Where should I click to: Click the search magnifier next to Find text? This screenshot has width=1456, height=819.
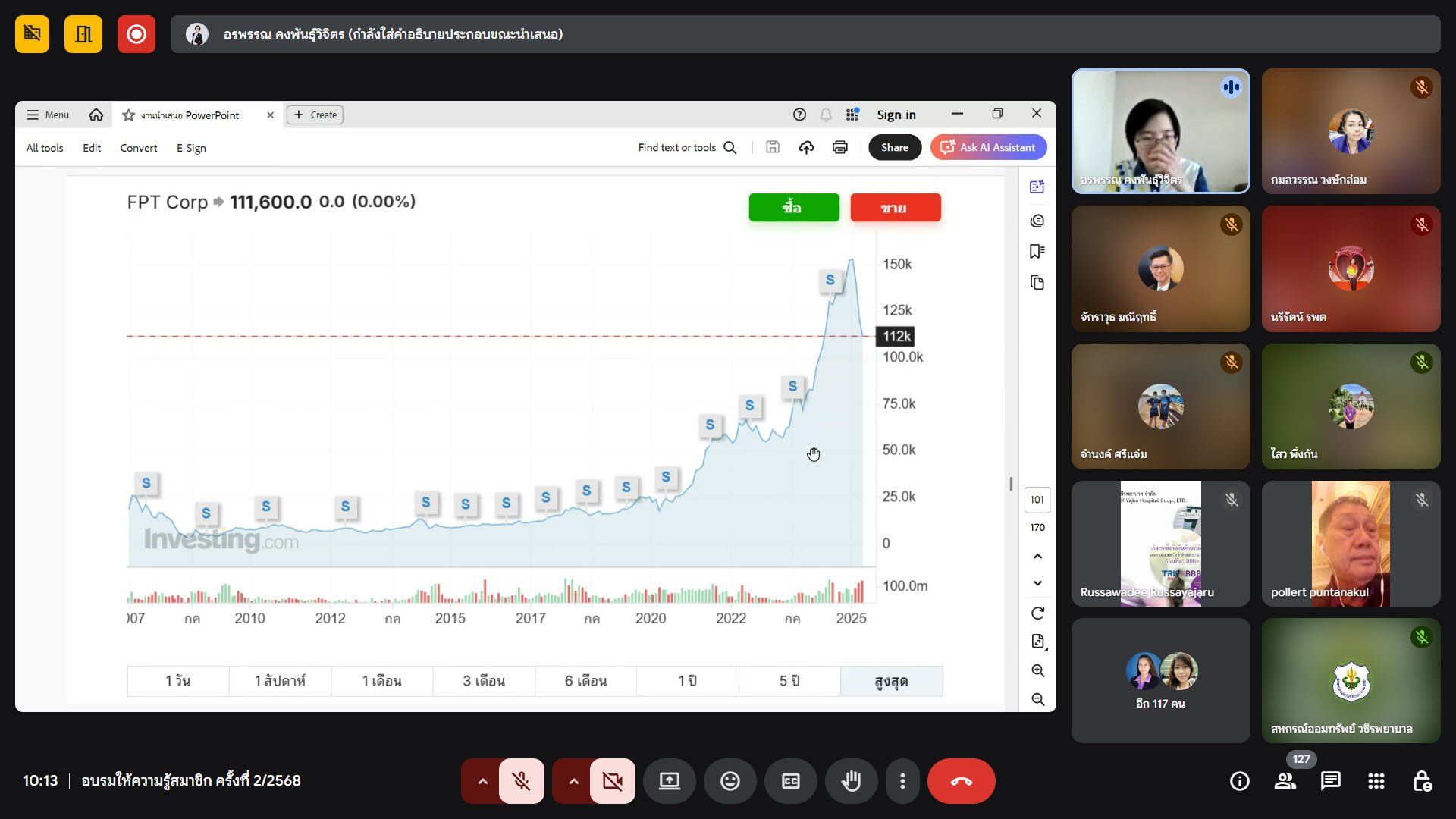point(730,148)
